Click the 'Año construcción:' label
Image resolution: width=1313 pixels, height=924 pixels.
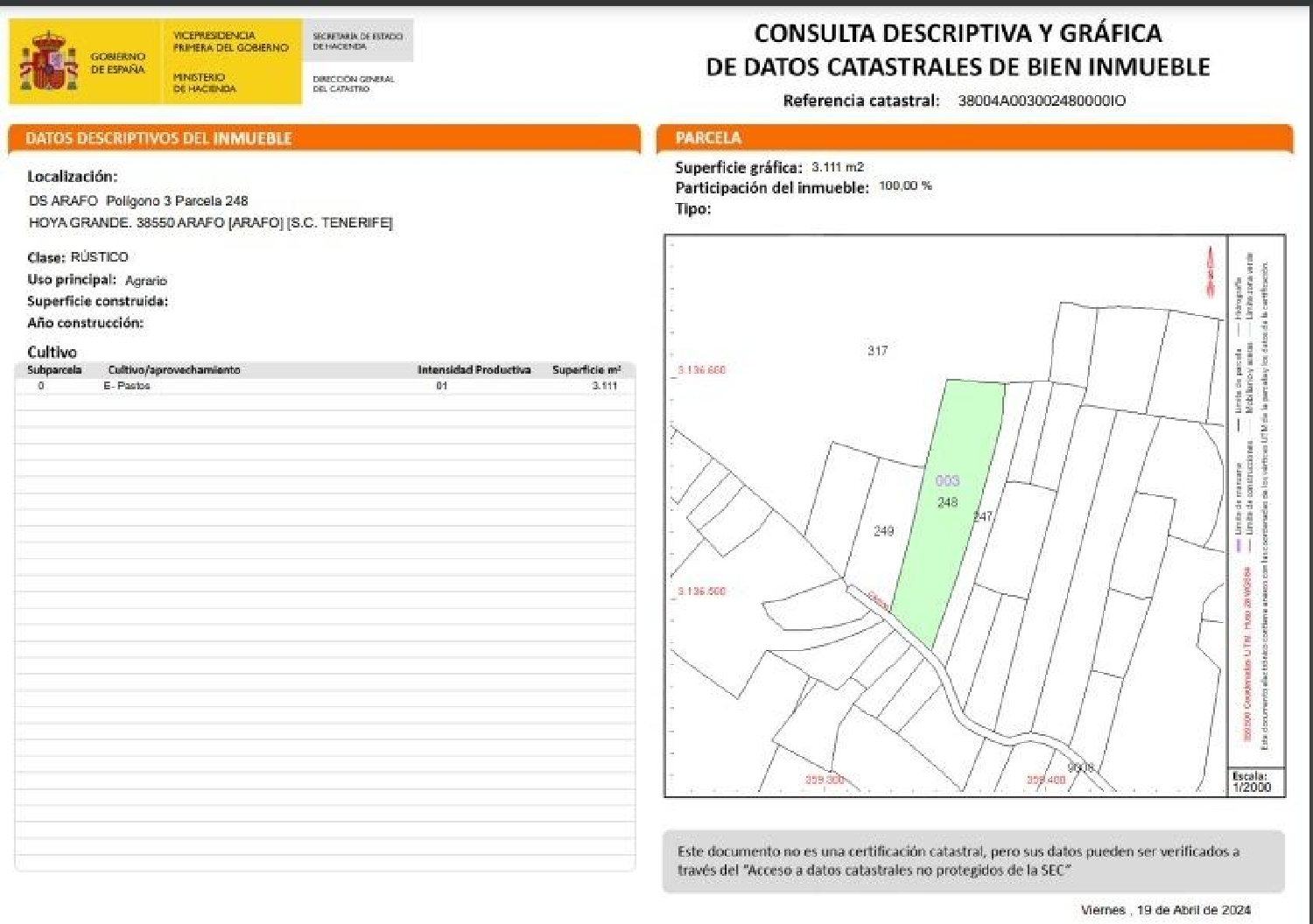85,323
